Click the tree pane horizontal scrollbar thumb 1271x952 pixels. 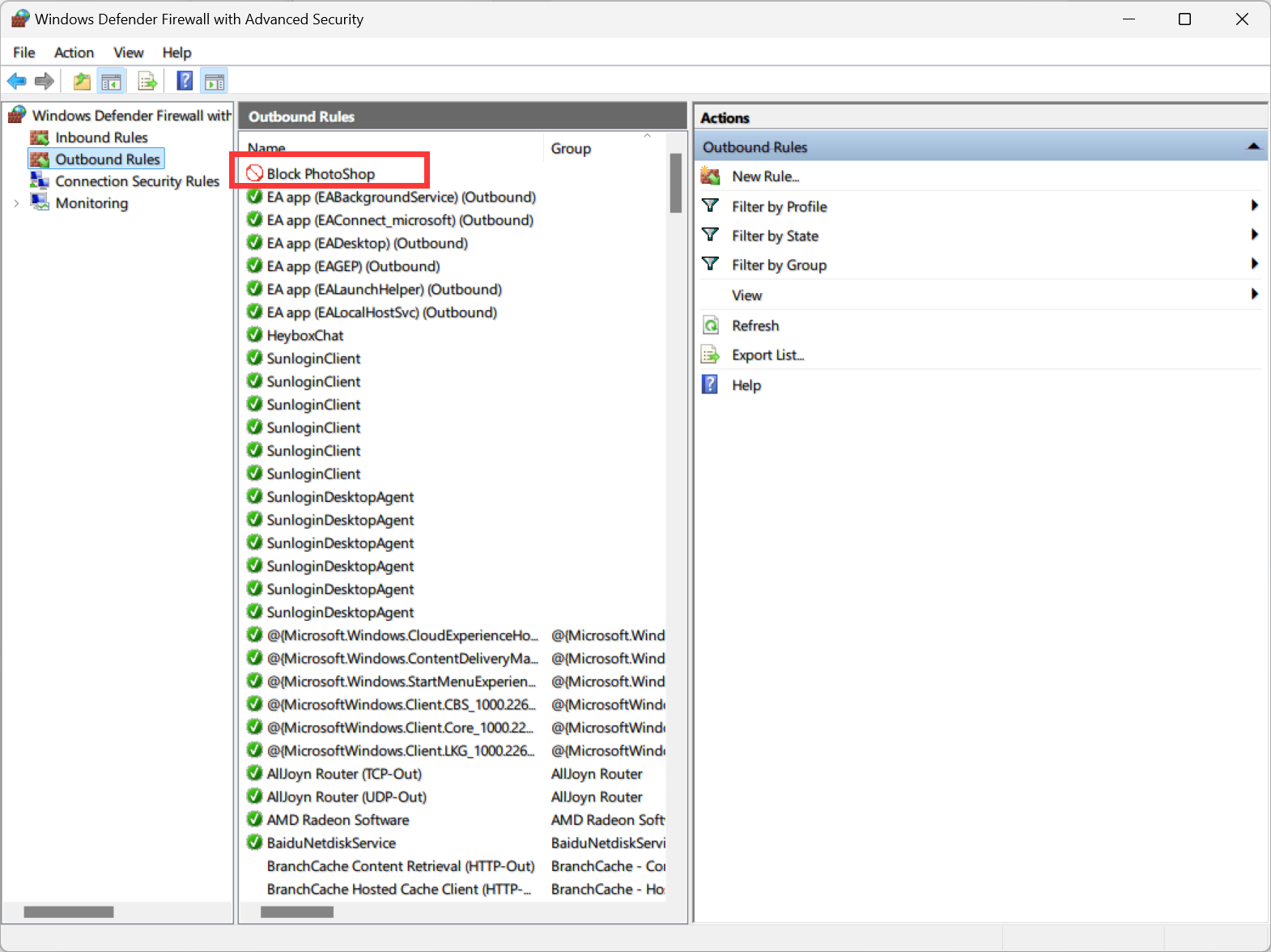tap(69, 912)
